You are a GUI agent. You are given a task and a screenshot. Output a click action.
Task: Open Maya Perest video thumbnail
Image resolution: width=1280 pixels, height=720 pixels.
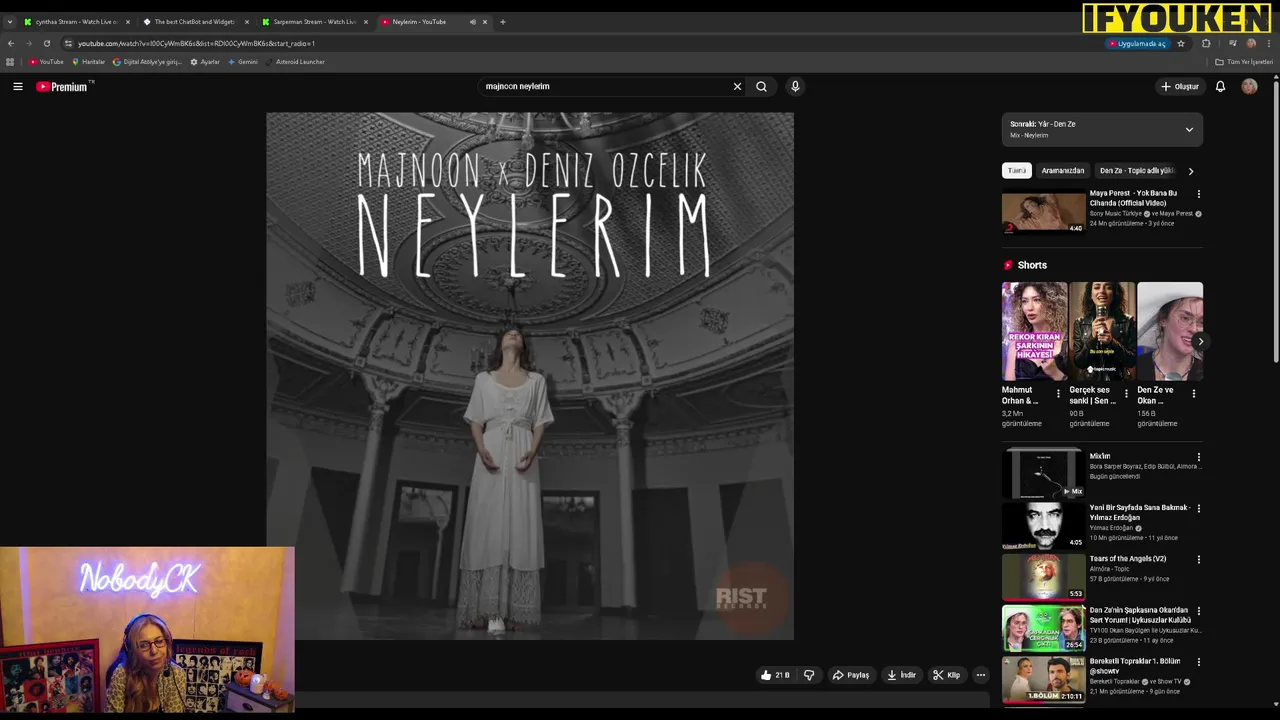click(x=1043, y=212)
